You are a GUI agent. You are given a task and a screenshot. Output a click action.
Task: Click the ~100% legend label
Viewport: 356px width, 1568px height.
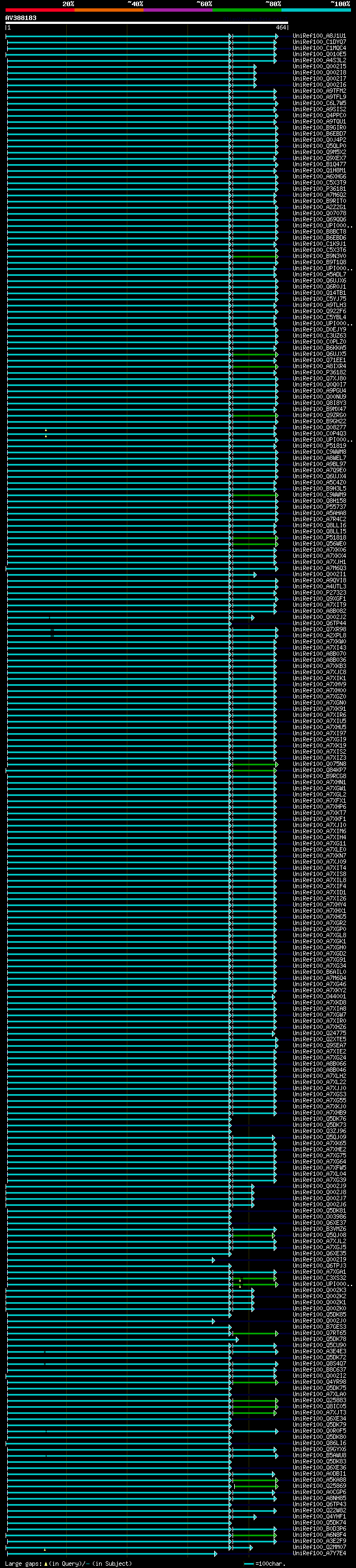(340, 4)
